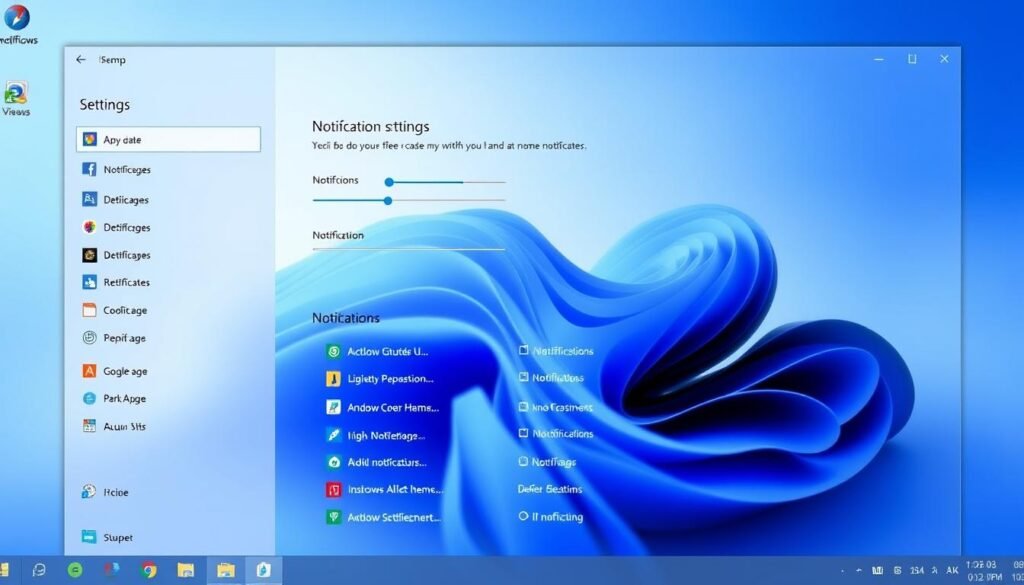
Task: Select the If noficting radio button
Action: pyautogui.click(x=523, y=517)
